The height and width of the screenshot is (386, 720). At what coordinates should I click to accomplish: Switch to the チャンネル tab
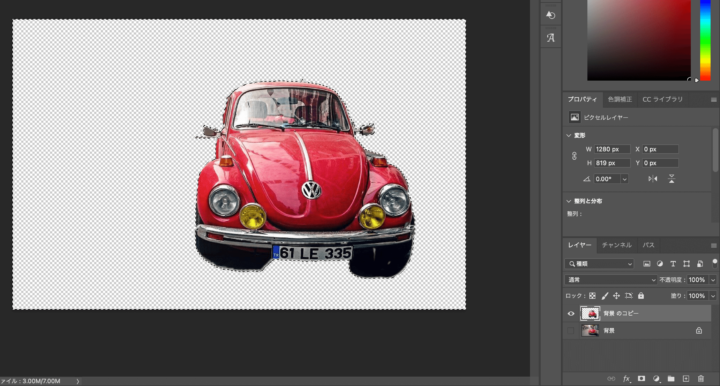point(616,245)
